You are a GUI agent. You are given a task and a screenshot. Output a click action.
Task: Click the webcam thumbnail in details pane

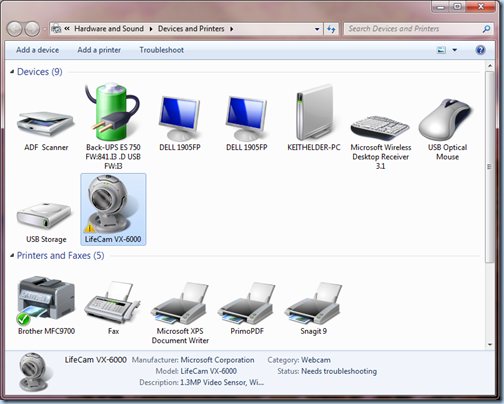(34, 372)
